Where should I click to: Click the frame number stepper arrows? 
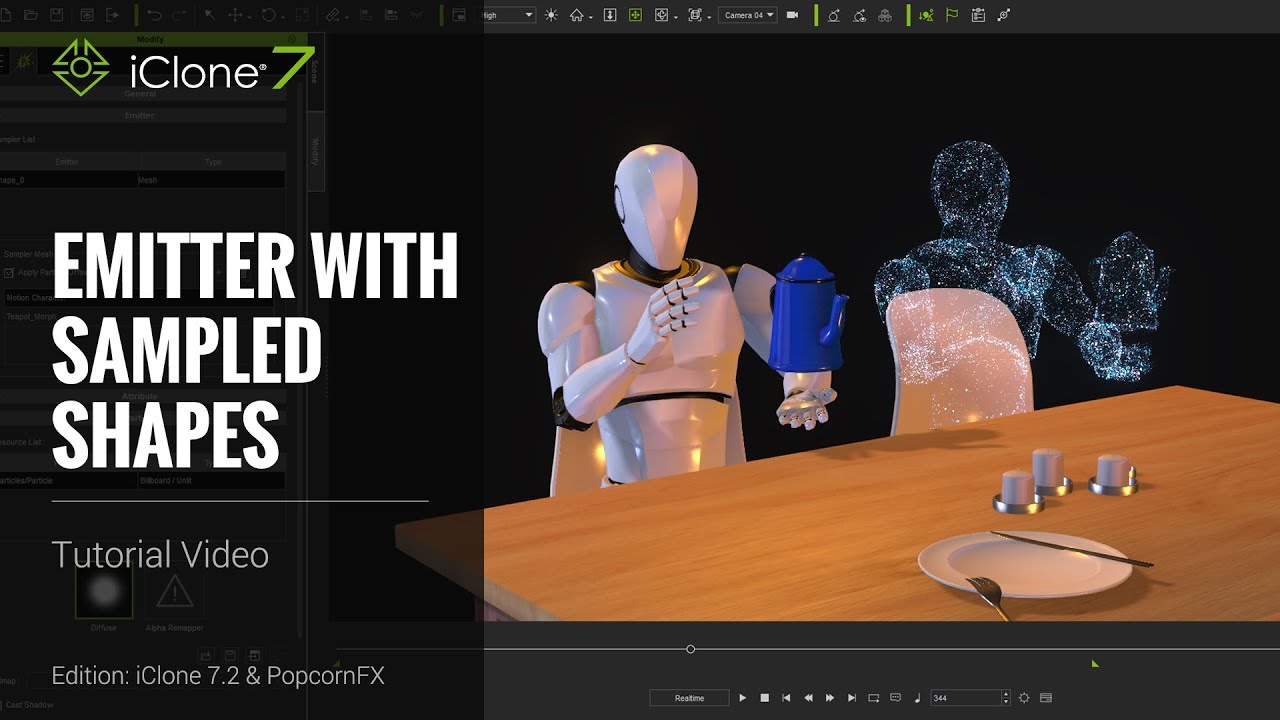point(1006,698)
